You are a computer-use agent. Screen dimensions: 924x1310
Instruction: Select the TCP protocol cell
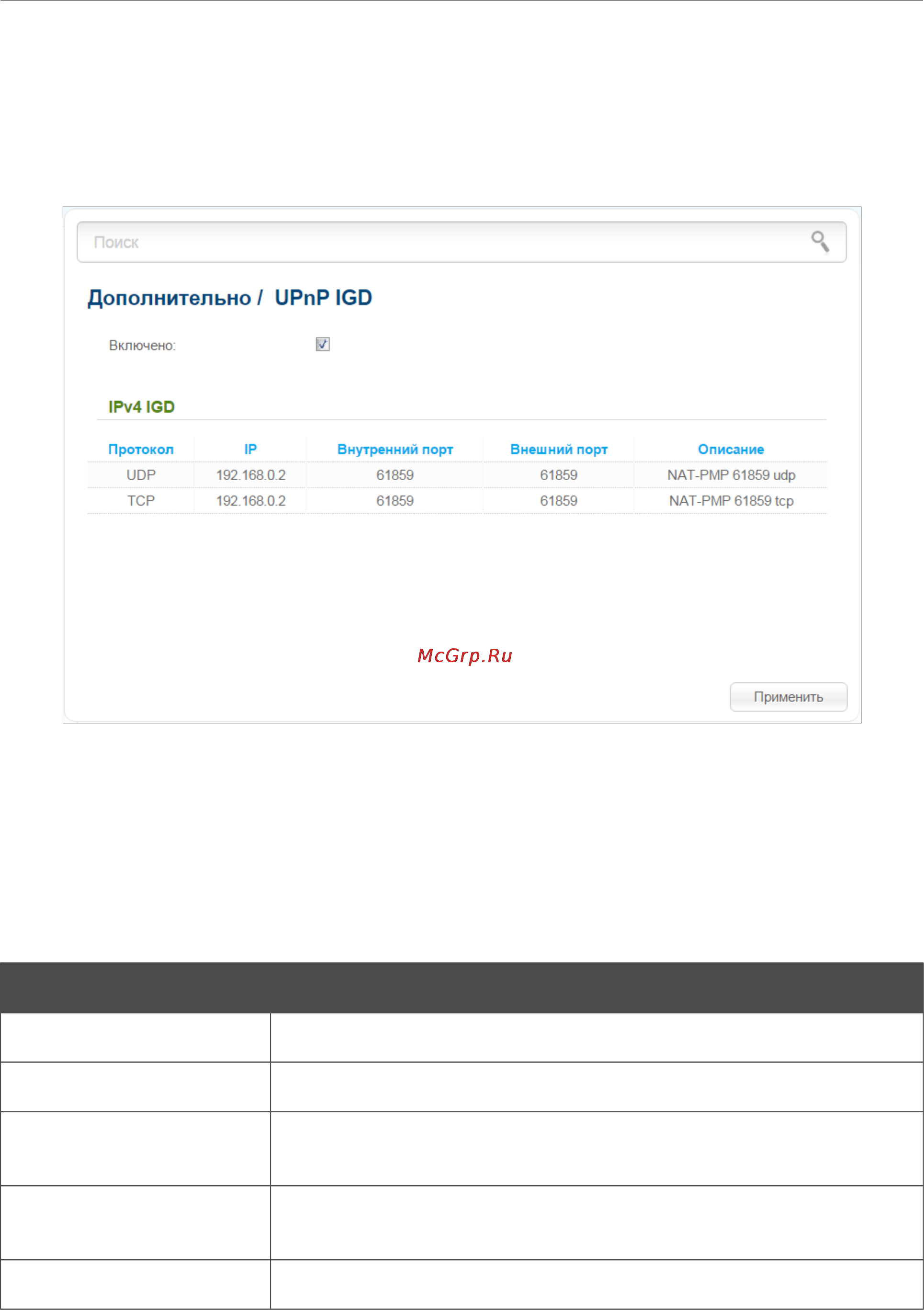point(141,500)
